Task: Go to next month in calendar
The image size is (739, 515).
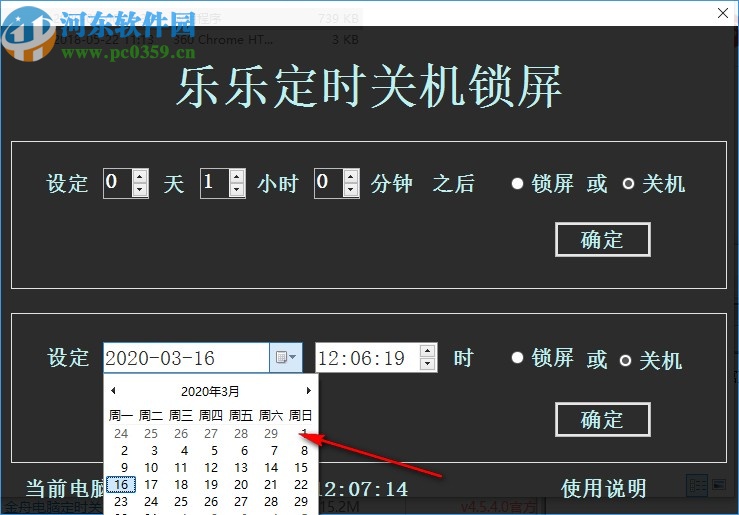Action: 308,391
